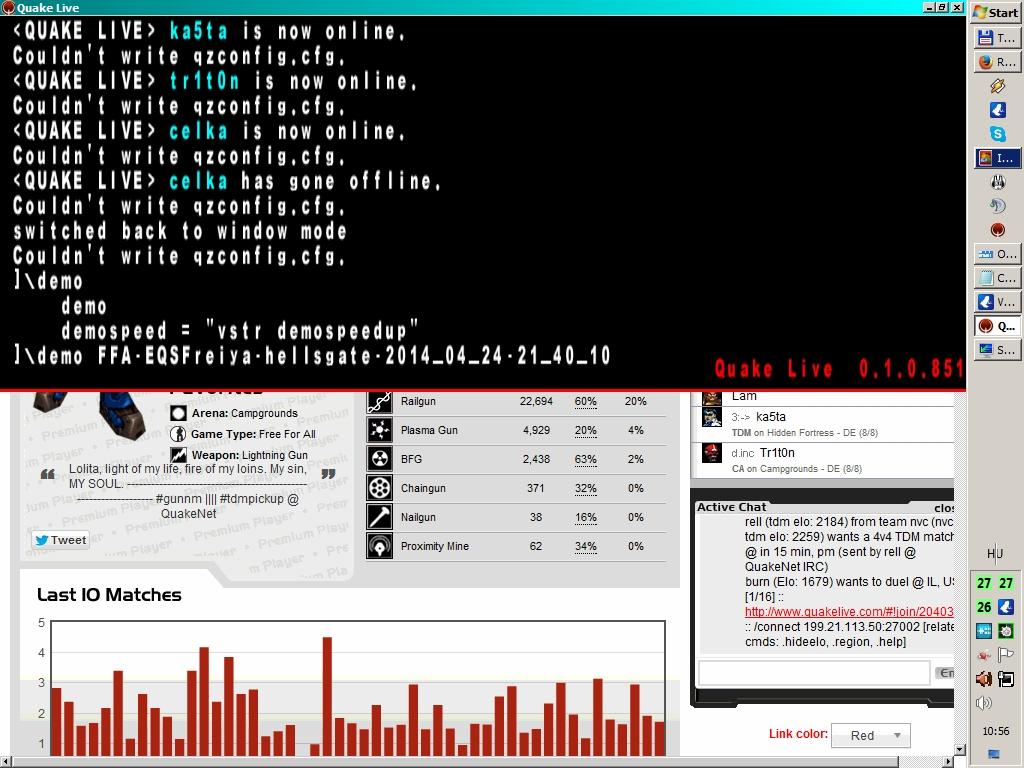Click the Game Type Free For All icon
The width and height of the screenshot is (1024, 768).
178,434
